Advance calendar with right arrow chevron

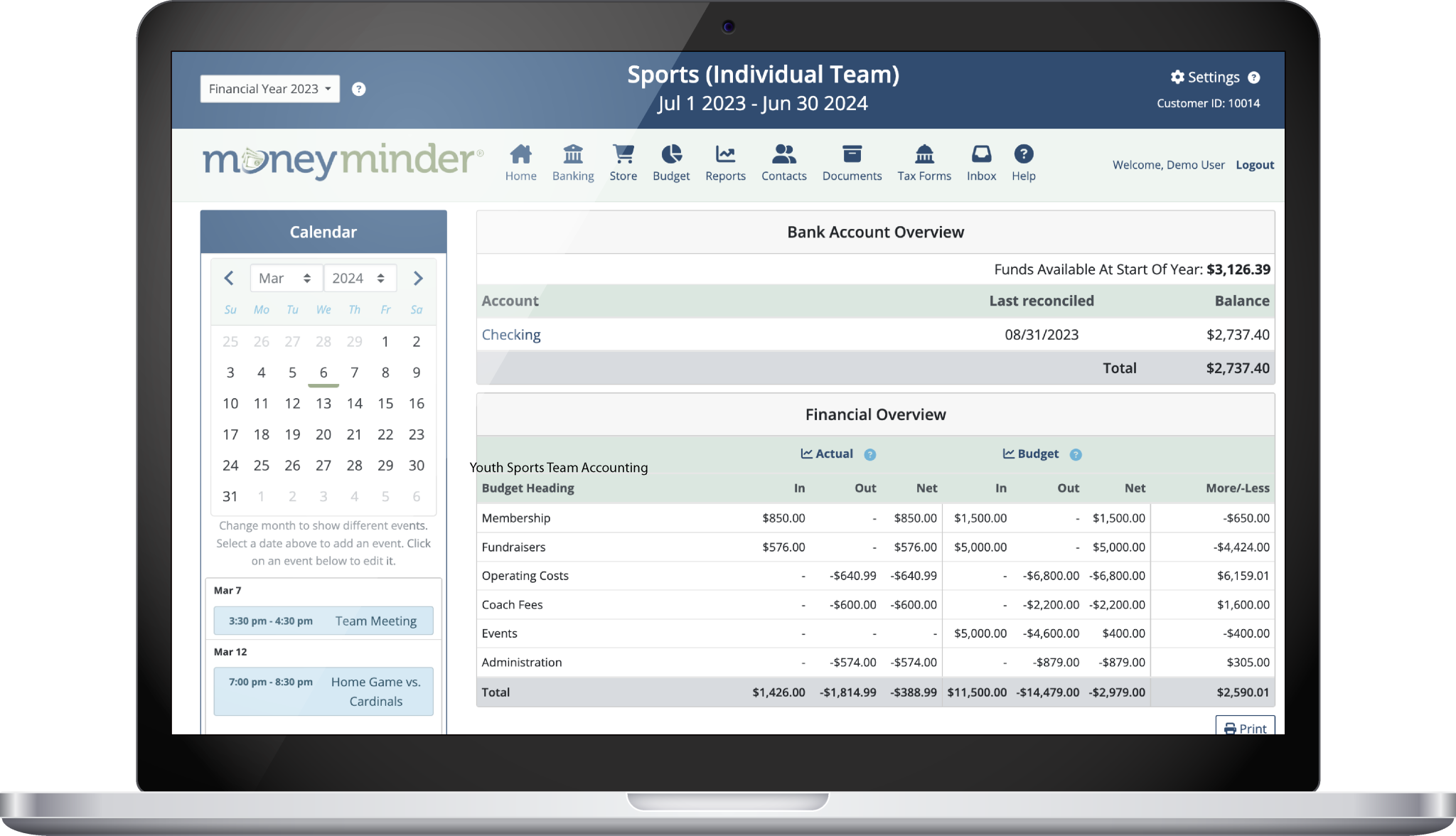tap(418, 278)
